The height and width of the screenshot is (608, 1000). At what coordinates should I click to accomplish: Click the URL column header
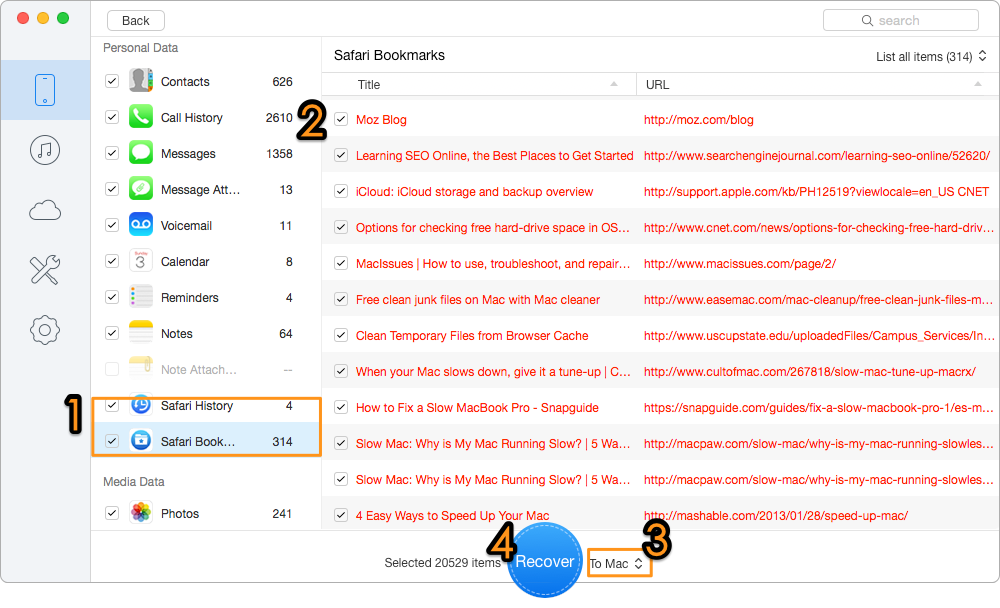pyautogui.click(x=818, y=84)
